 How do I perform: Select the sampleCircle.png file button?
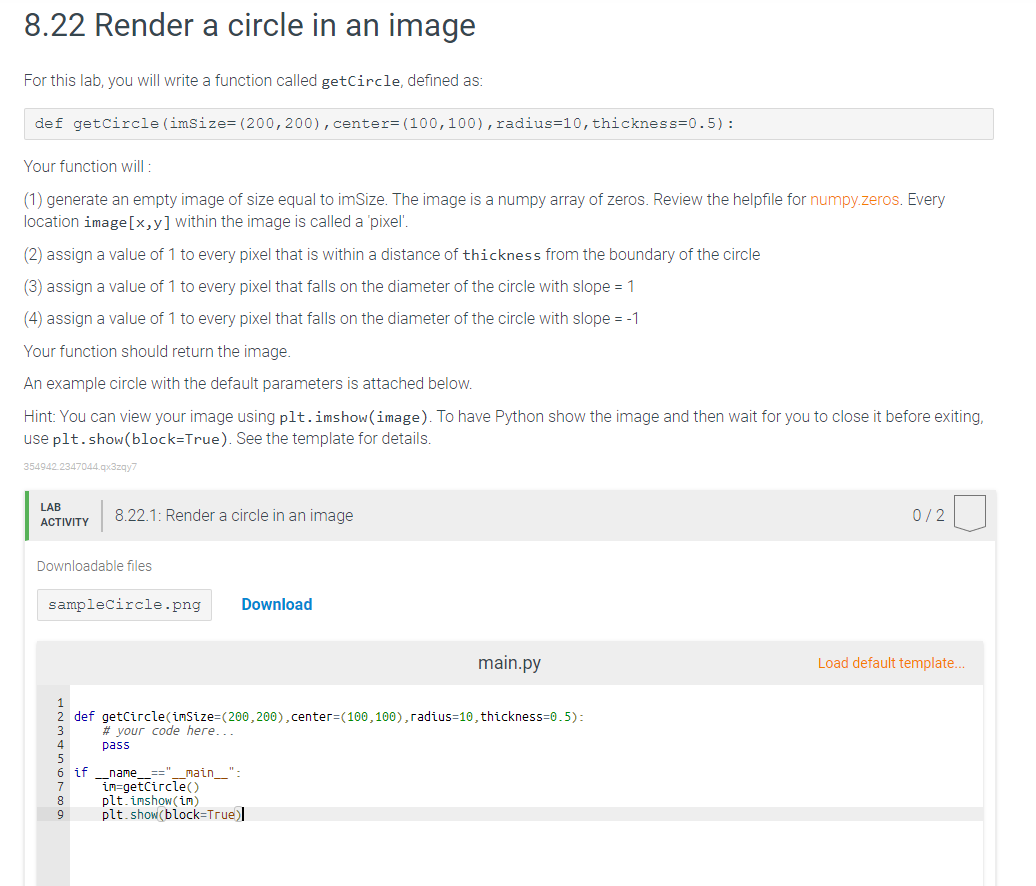pos(123,604)
